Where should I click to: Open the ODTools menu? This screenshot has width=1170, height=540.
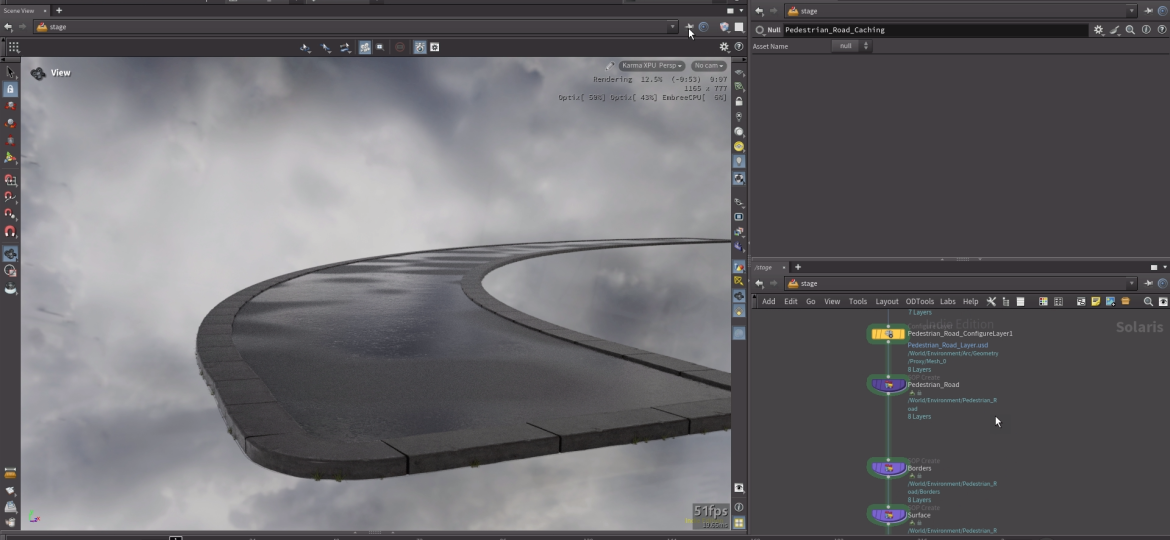point(919,301)
